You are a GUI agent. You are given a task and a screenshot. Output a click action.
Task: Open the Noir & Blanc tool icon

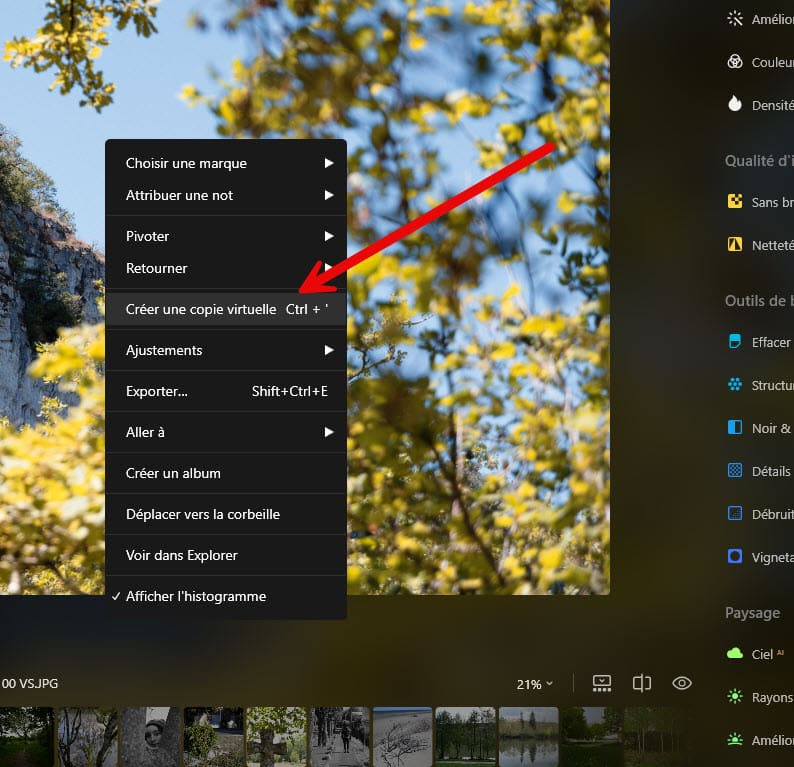pos(735,428)
